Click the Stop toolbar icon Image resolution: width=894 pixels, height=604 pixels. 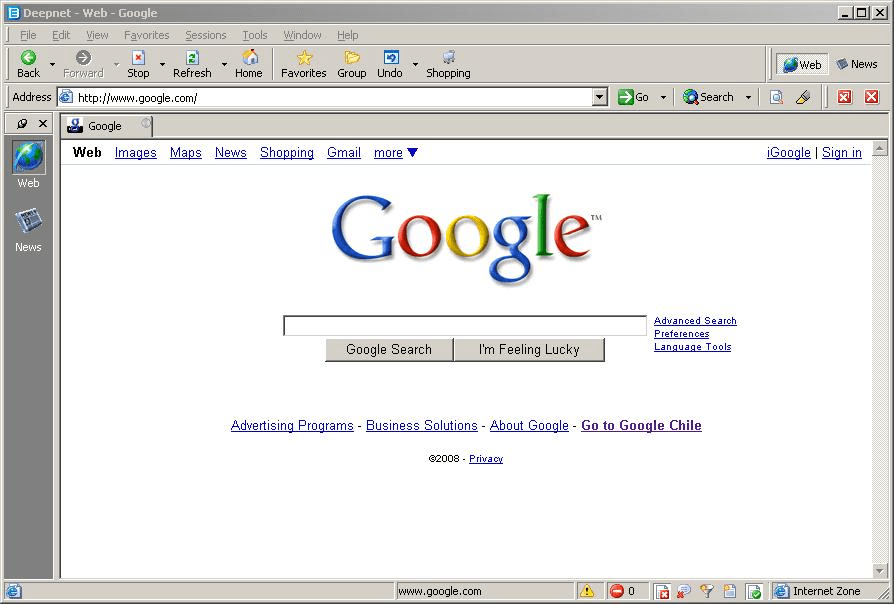click(x=138, y=58)
